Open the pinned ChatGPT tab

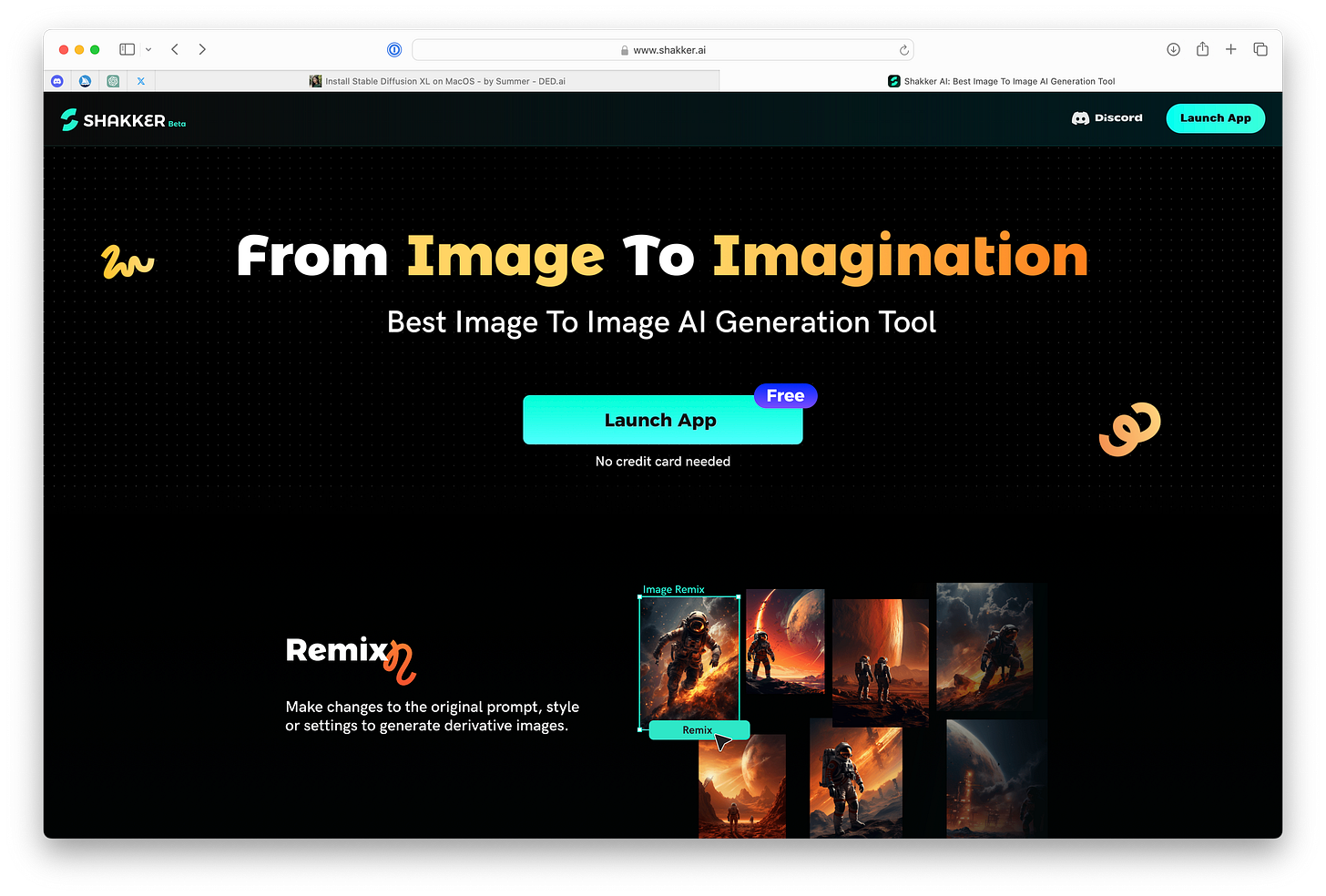click(113, 81)
